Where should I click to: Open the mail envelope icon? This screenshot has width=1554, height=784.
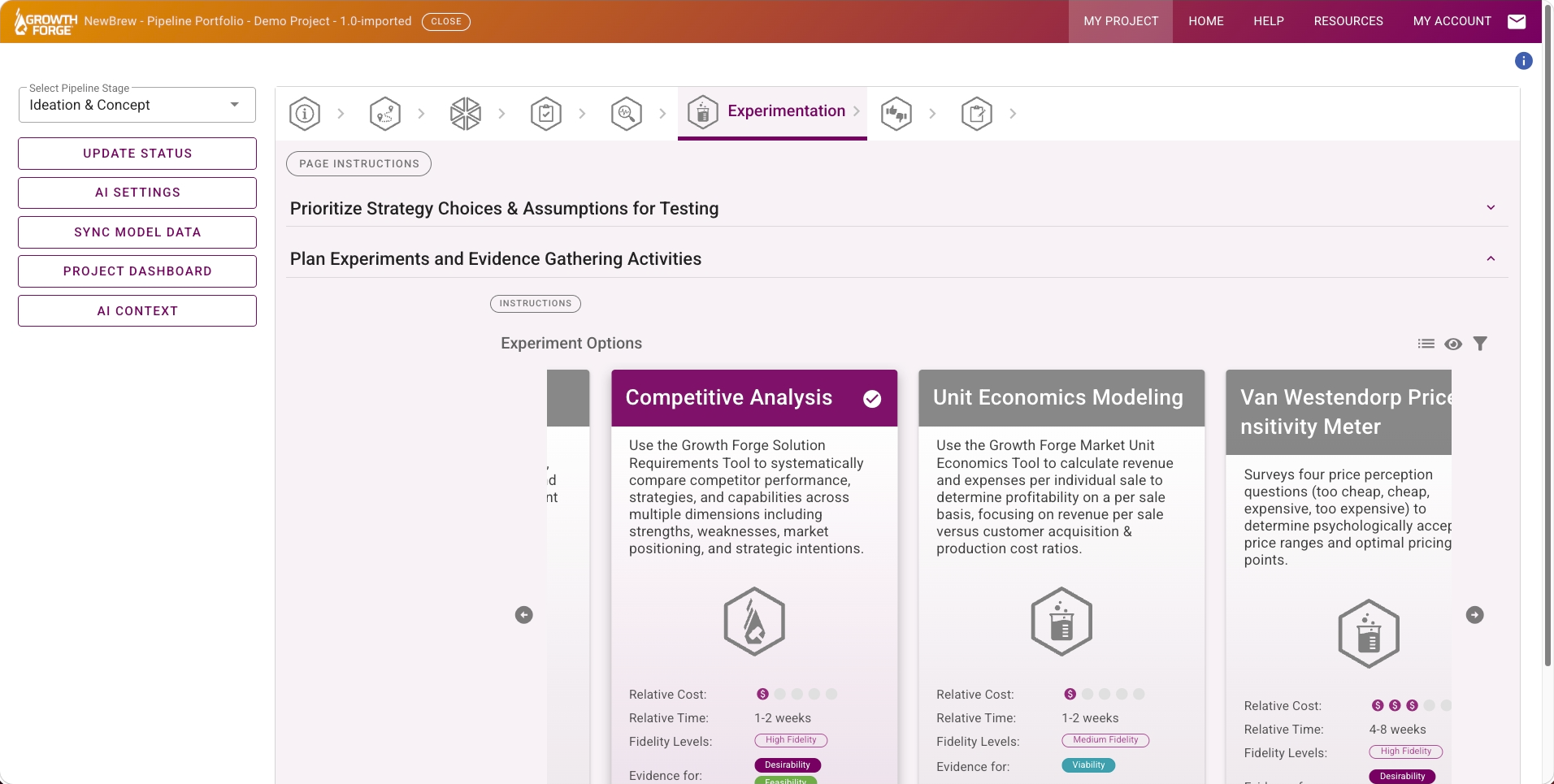click(x=1517, y=21)
